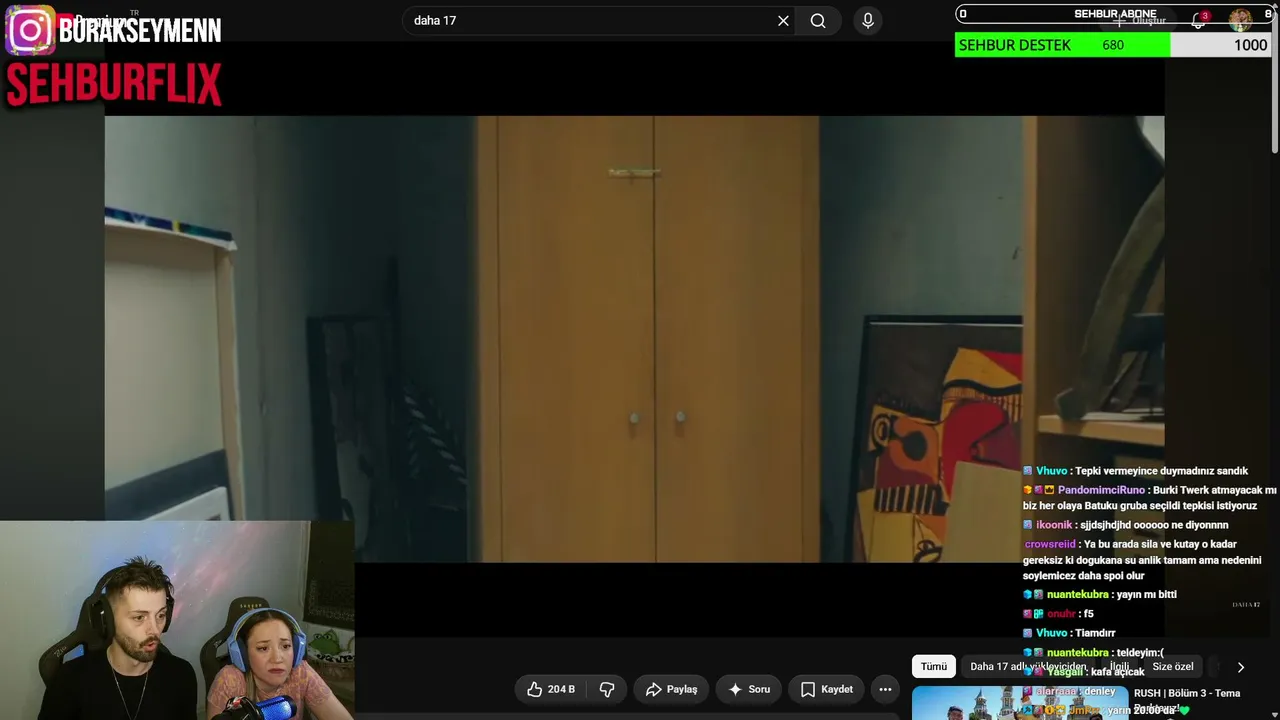Click the chat message "yayın mı bitti"
This screenshot has width=1280, height=720.
tap(1146, 594)
